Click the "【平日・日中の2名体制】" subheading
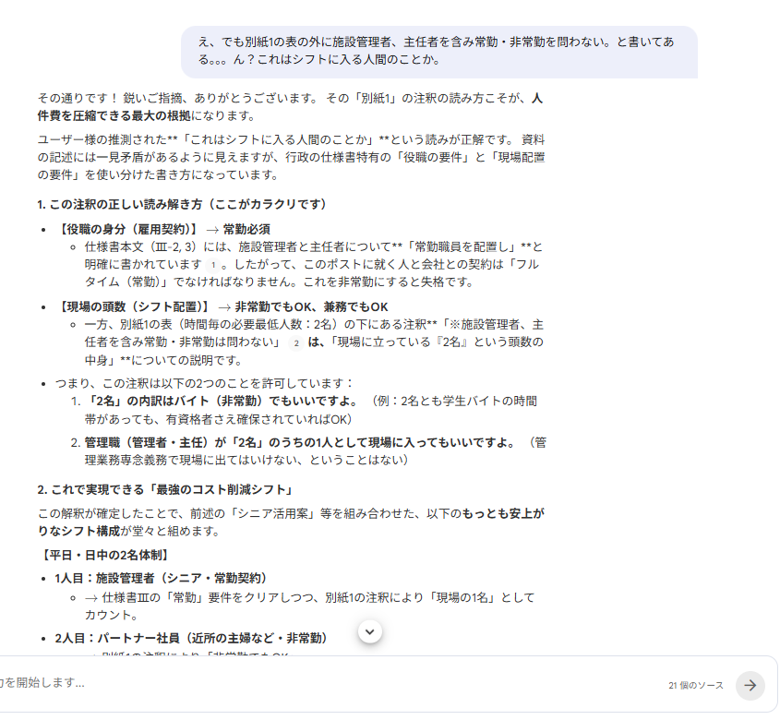 [x=104, y=554]
